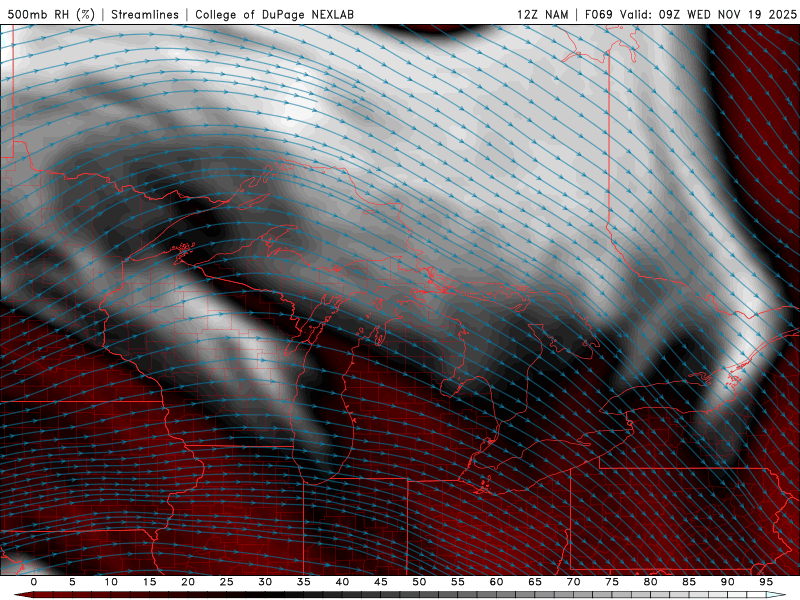800x600 pixels.
Task: Click the 5 percent color scale label
Action: (72, 582)
